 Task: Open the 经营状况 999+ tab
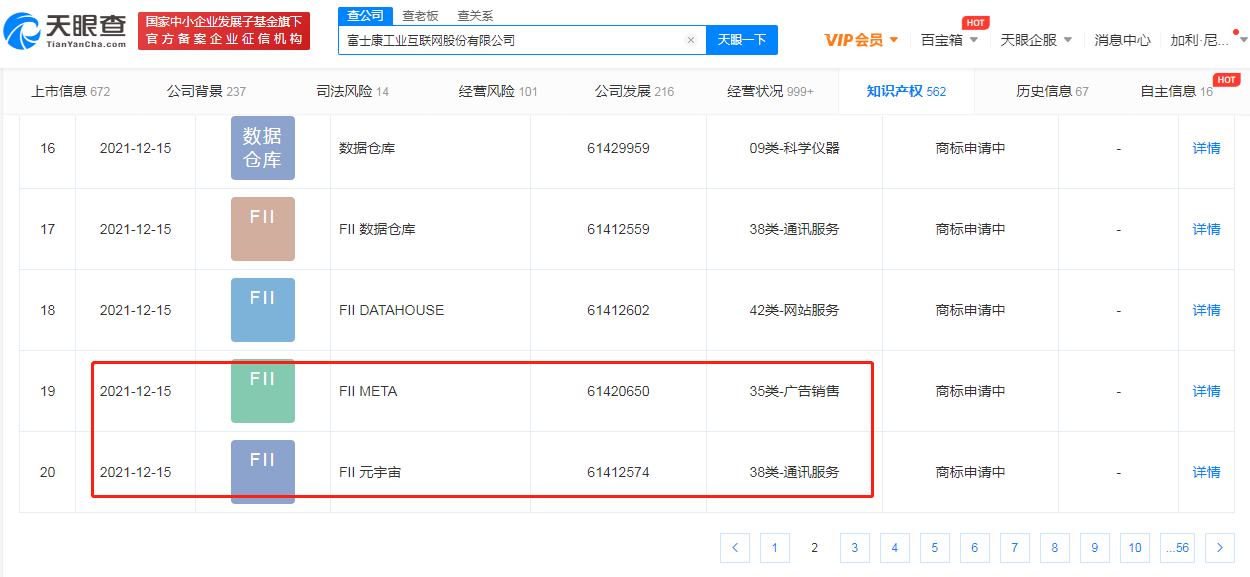coord(770,91)
